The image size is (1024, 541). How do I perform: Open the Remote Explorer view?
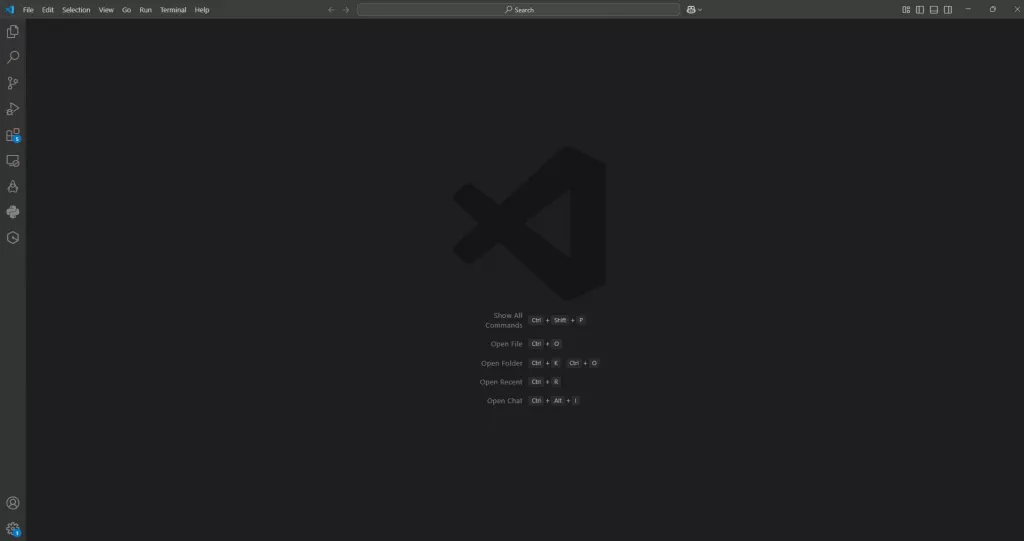13,161
